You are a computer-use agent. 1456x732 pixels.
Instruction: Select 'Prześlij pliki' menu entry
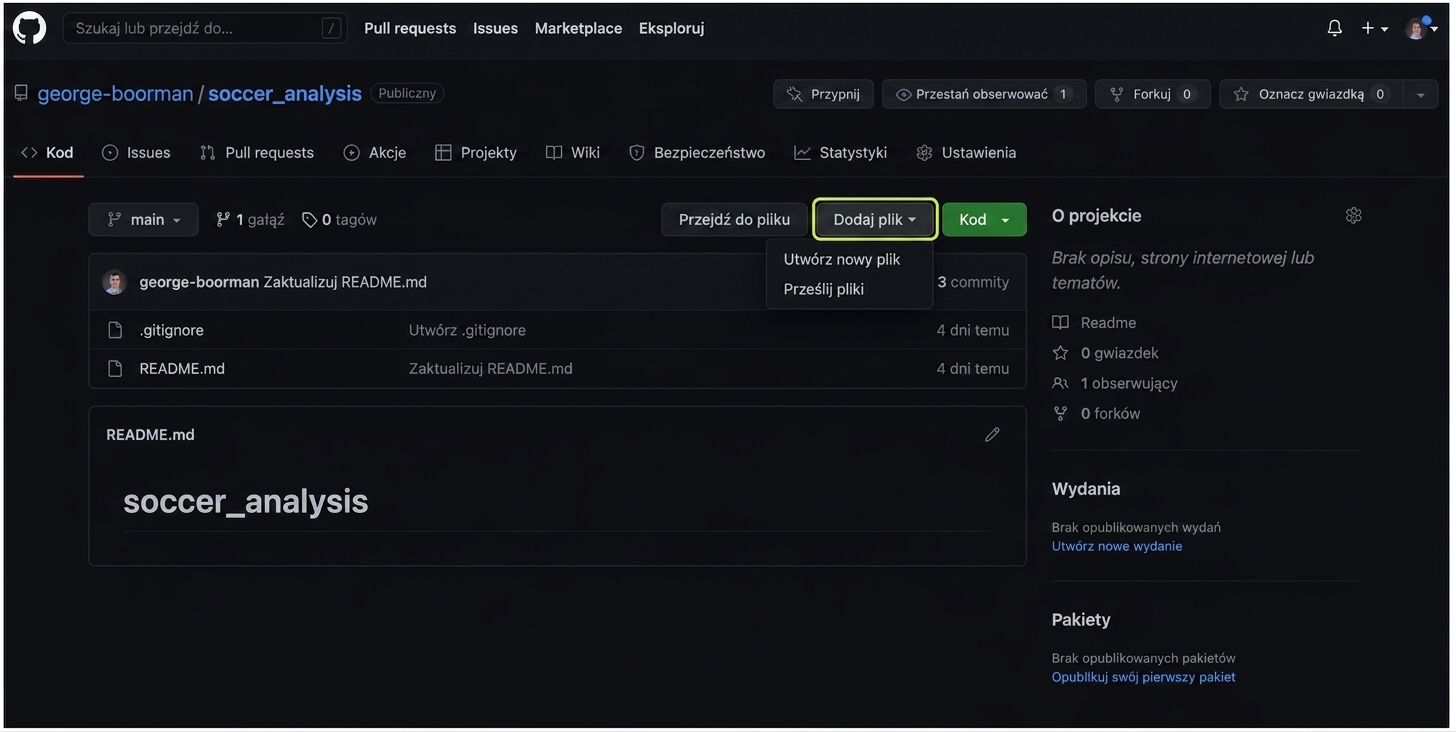click(x=824, y=289)
